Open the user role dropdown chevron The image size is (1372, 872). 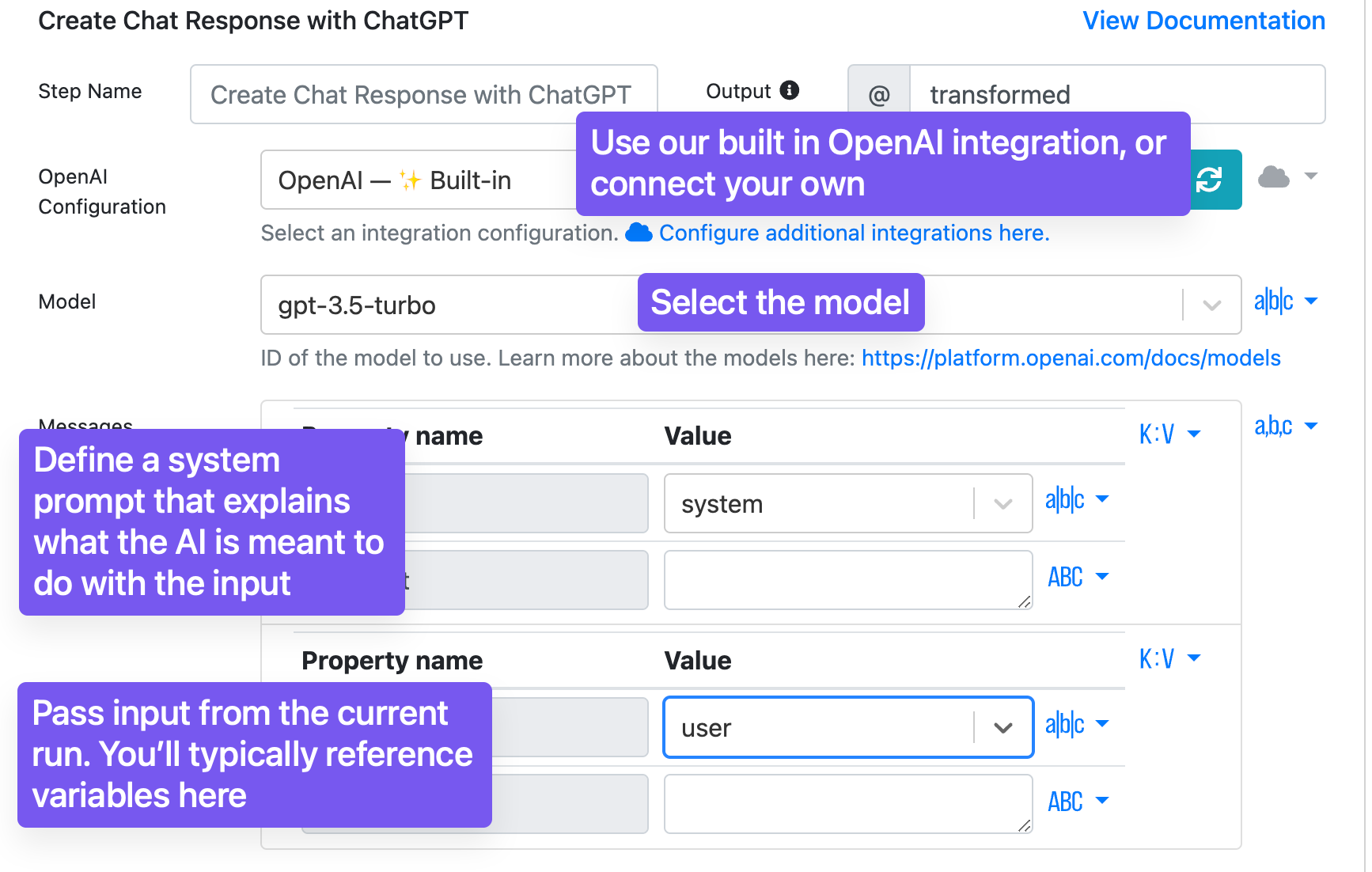[1002, 728]
